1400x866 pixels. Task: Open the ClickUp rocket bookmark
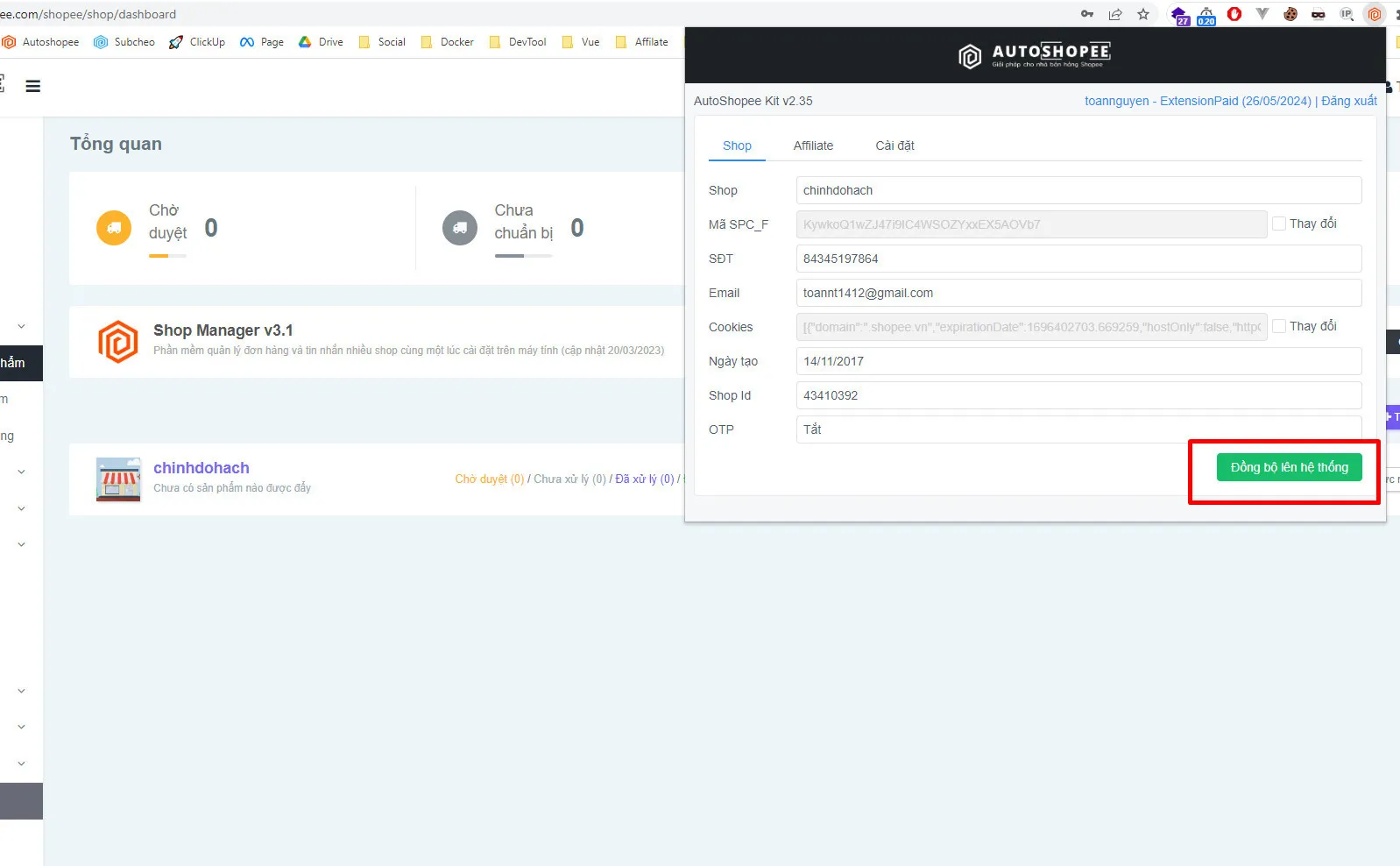(x=197, y=42)
